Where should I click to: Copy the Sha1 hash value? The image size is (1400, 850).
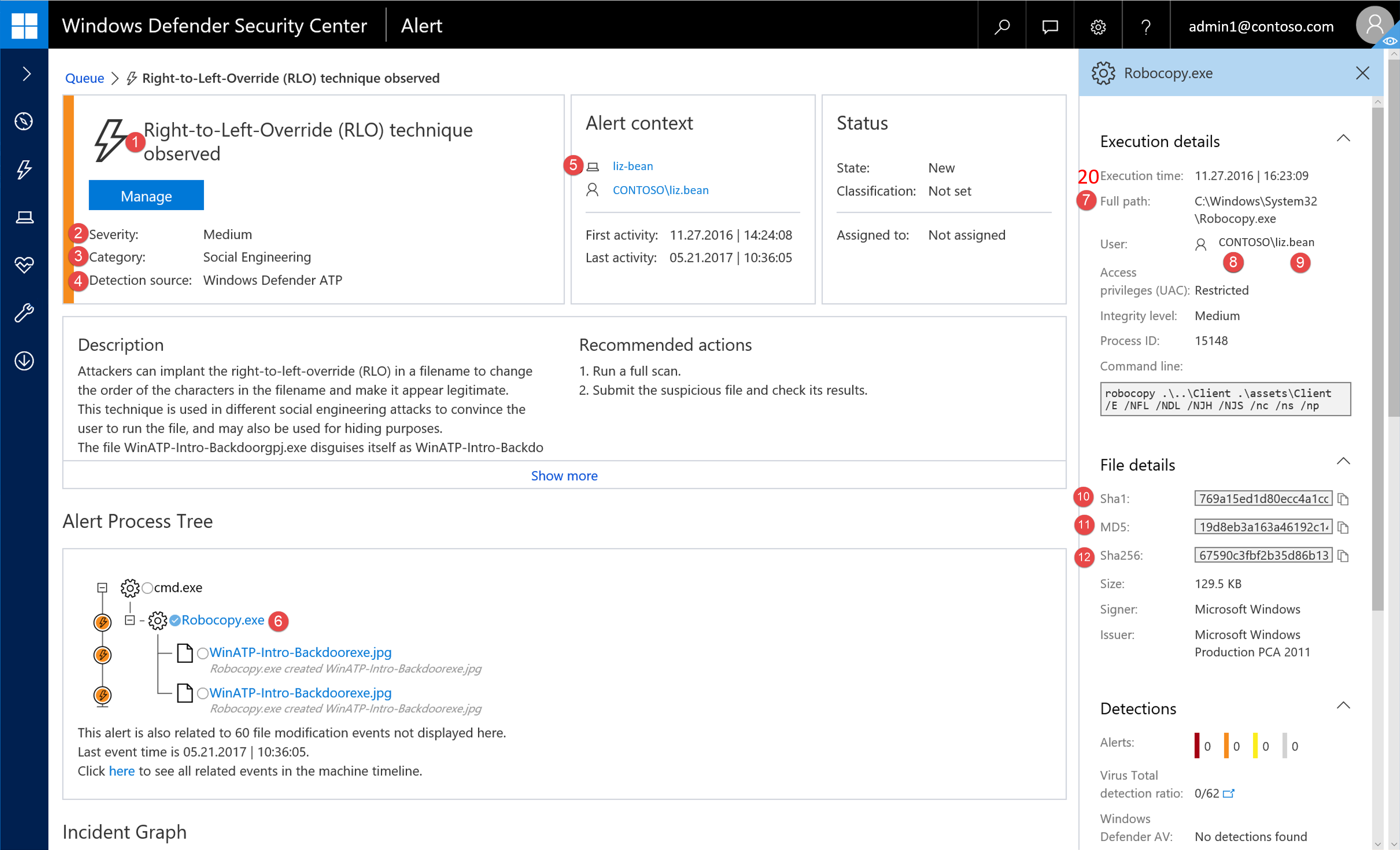pos(1343,499)
